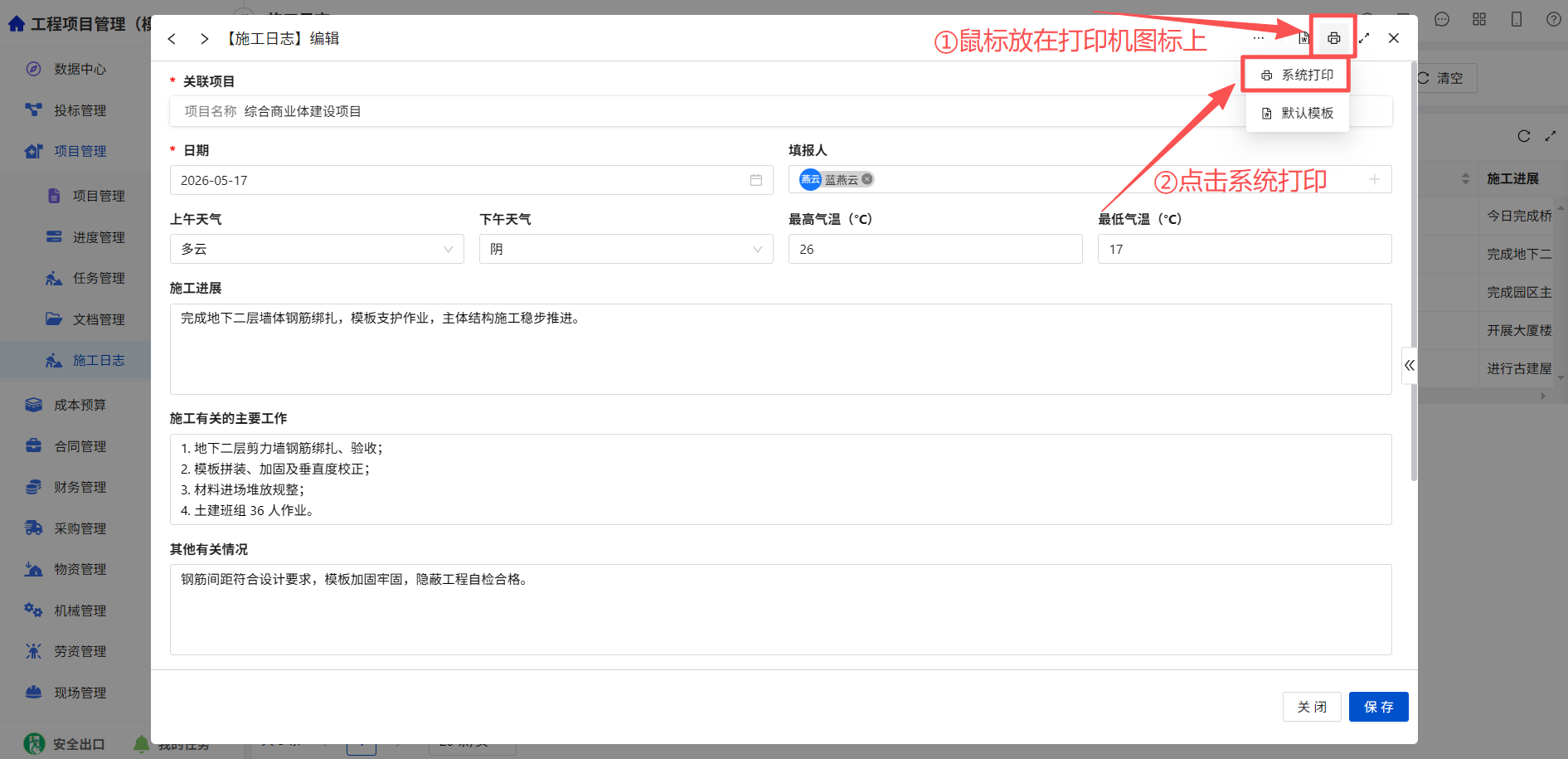This screenshot has width=1568, height=759.
Task: Select 系统打印 from the print menu
Action: point(1297,75)
